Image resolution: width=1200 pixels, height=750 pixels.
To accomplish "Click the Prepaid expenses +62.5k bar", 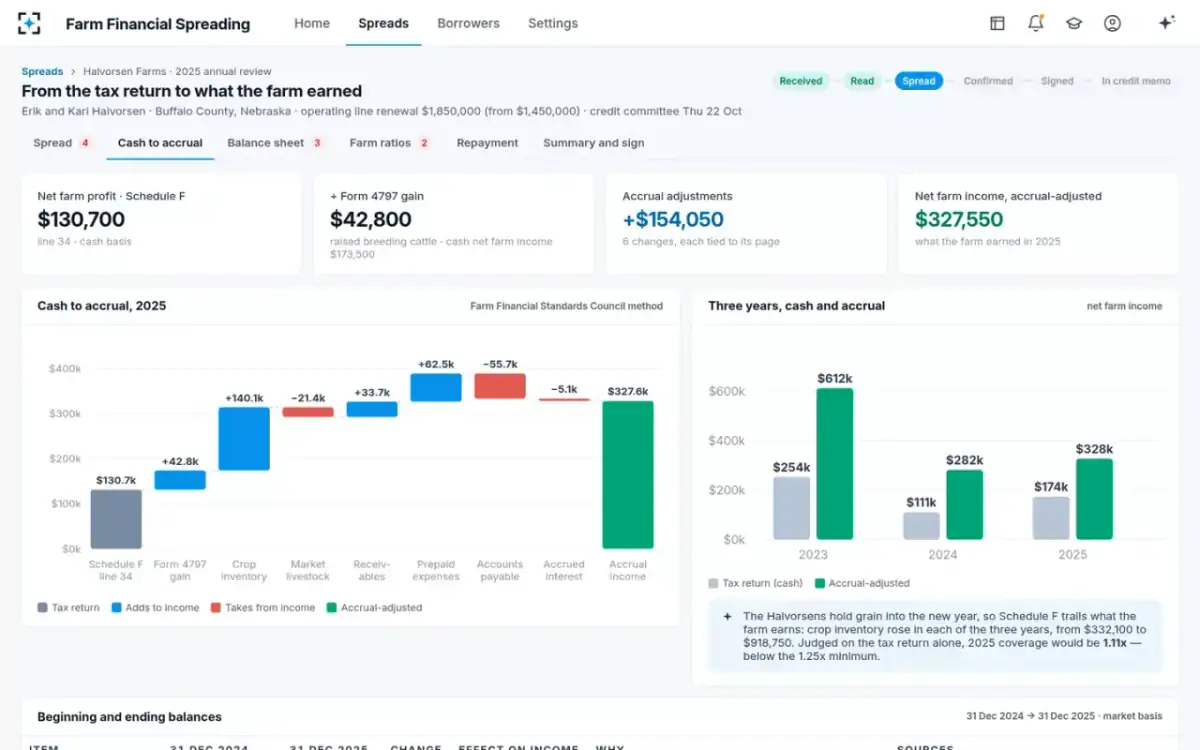I will click(436, 388).
